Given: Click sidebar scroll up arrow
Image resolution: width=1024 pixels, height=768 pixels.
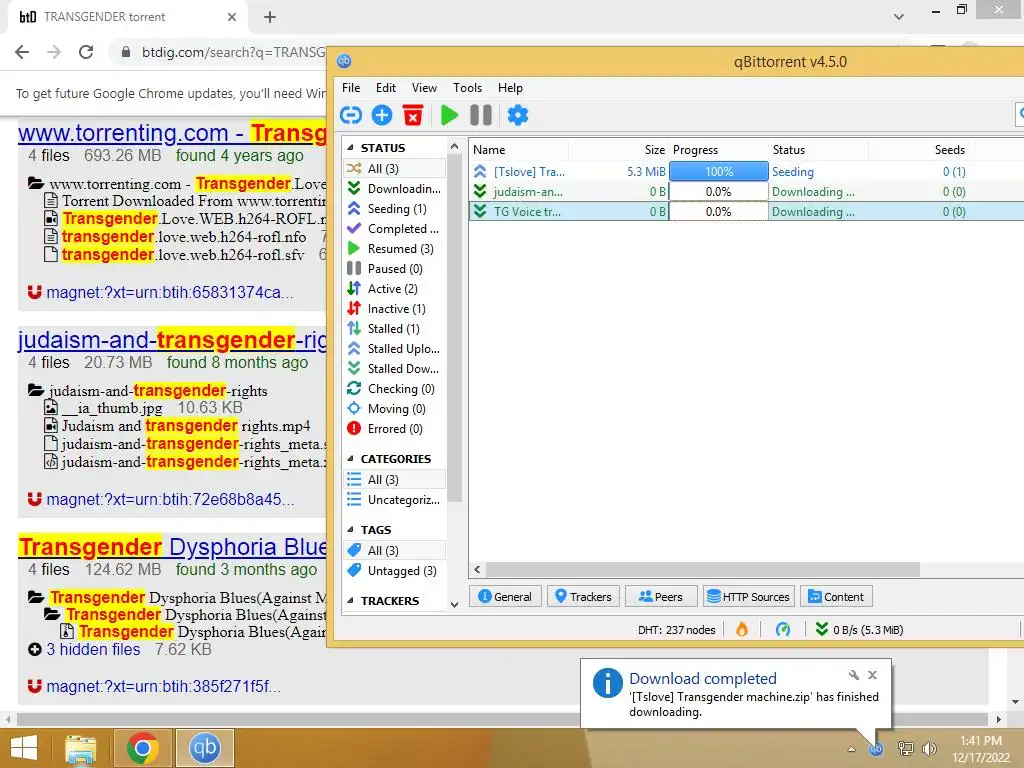Looking at the screenshot, I should point(455,146).
